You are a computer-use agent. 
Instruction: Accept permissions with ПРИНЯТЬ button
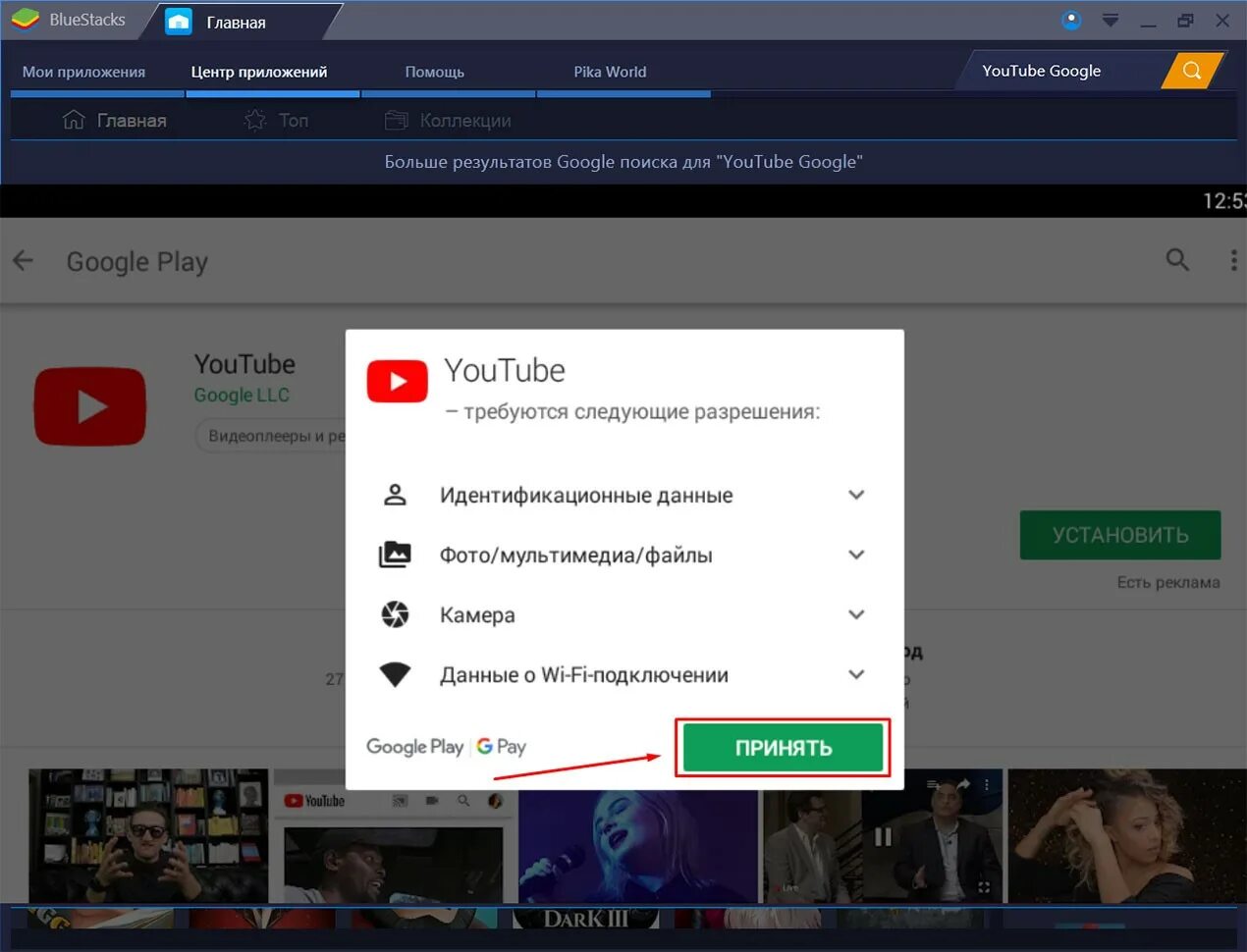(x=784, y=748)
